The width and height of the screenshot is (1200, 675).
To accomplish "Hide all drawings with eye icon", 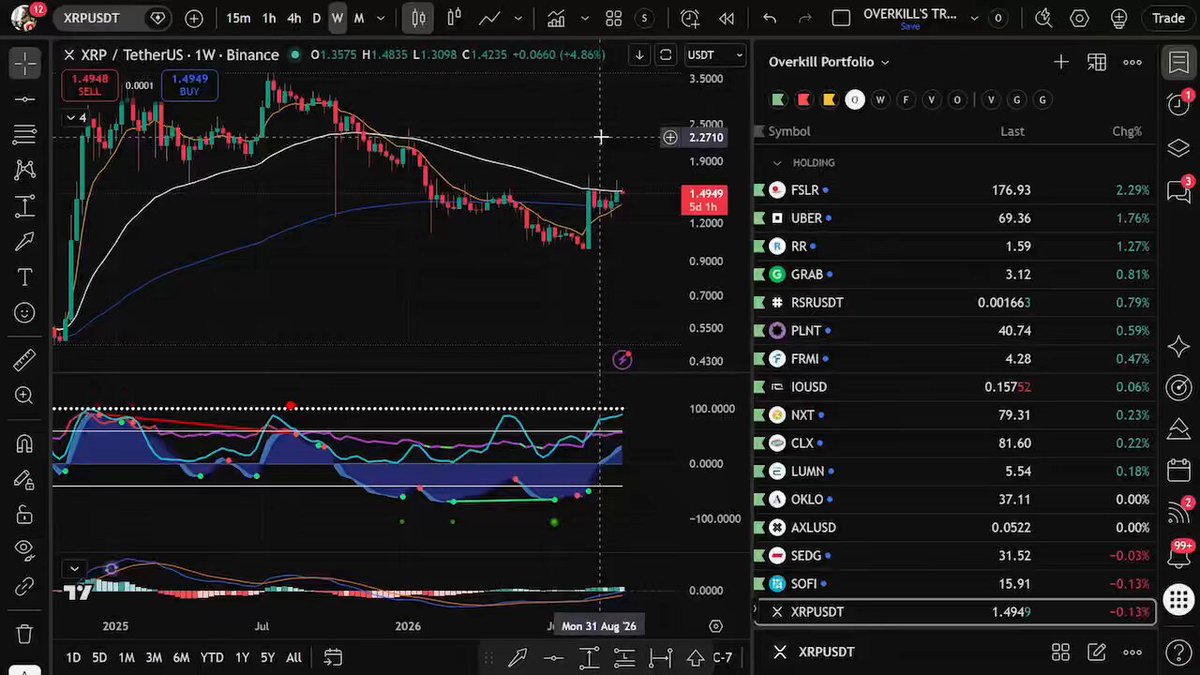I will (25, 549).
